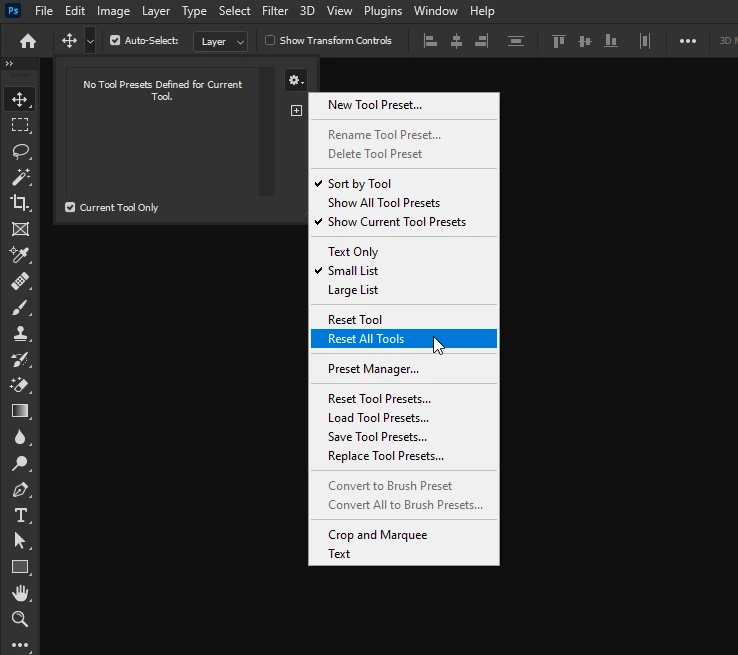Select the Magic Wand tool
Viewport: 738px width, 655px height.
[20, 177]
